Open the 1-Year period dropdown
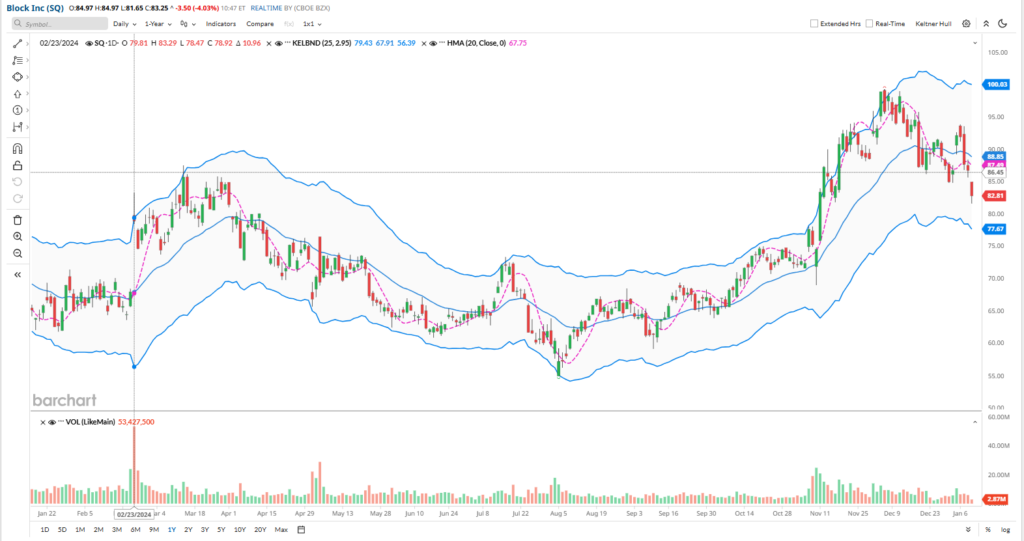Screen dimensions: 1024x541 (158, 23)
